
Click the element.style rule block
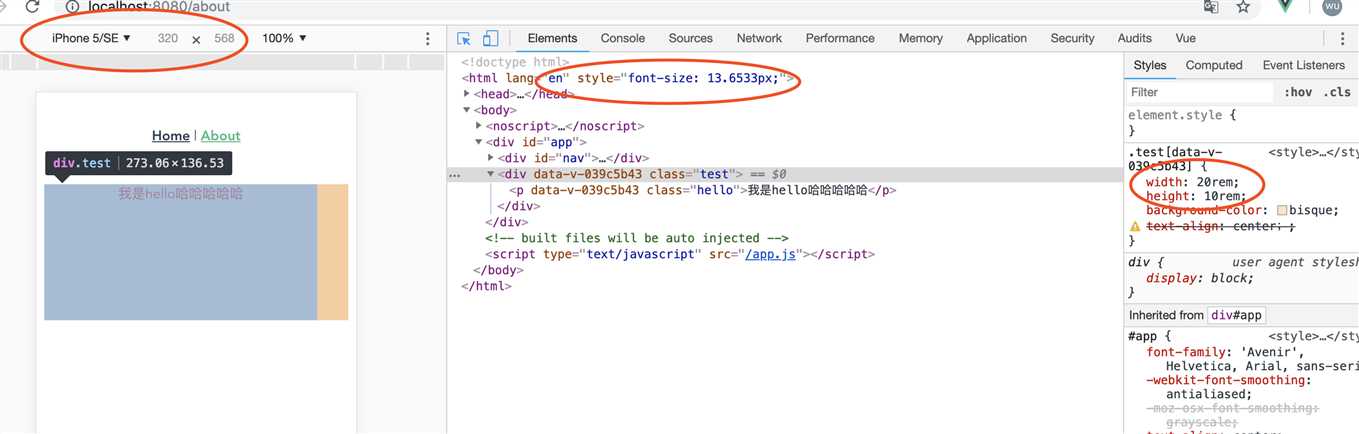click(1243, 122)
